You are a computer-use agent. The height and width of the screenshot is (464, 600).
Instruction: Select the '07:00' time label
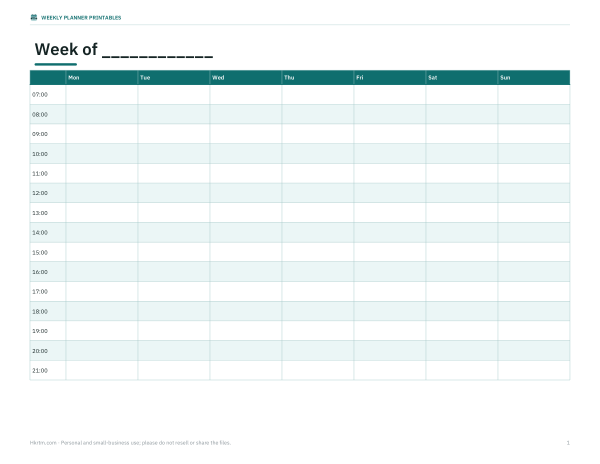40,94
